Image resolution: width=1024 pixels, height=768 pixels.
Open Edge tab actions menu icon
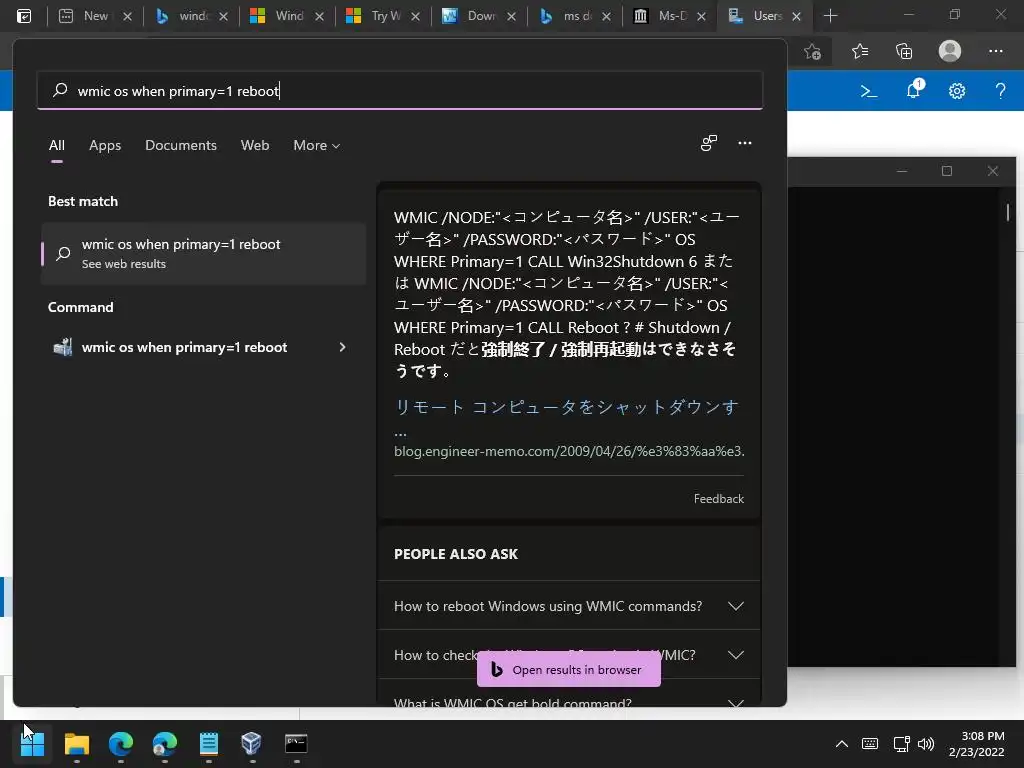[24, 16]
